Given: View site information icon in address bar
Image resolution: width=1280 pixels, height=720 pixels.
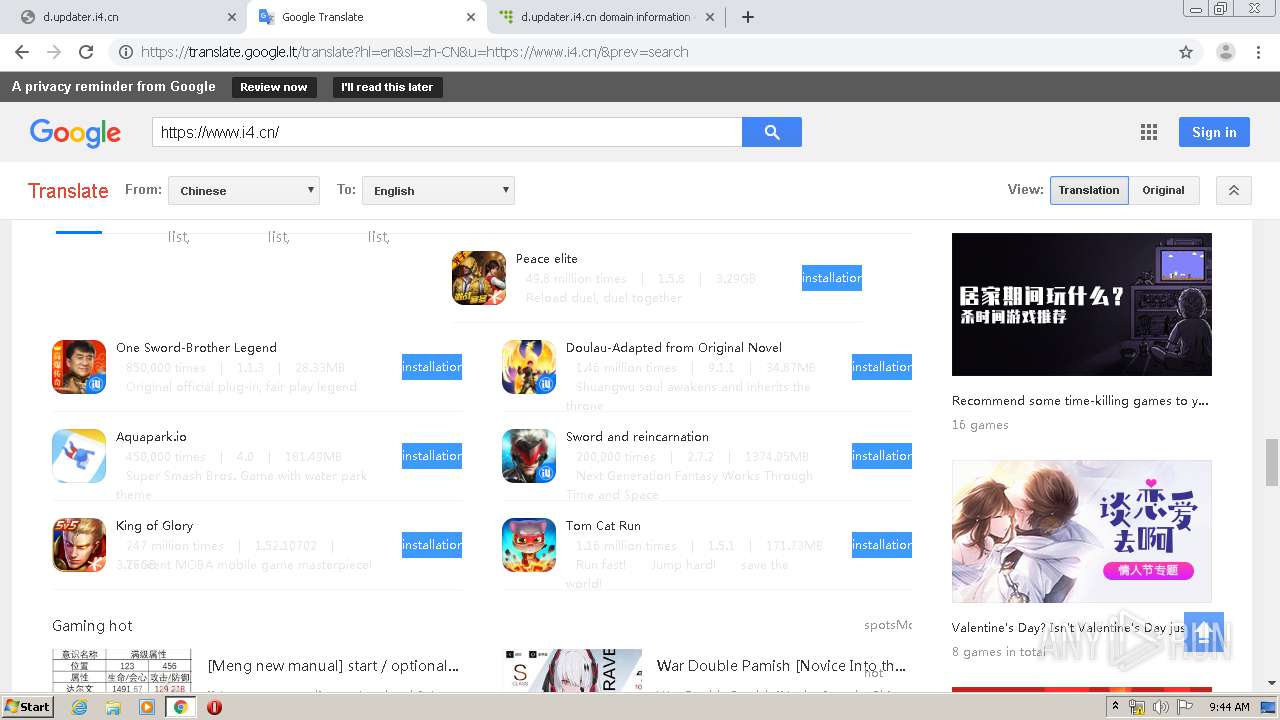Looking at the screenshot, I should [x=125, y=52].
